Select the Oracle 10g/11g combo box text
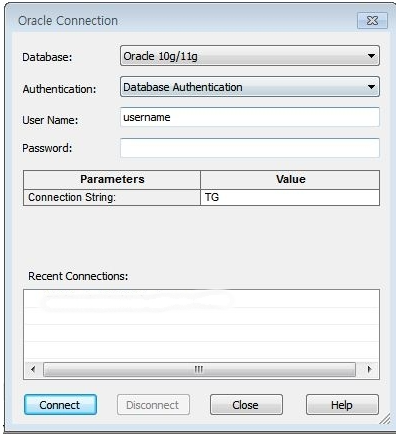This screenshot has width=401, height=439. click(160, 56)
